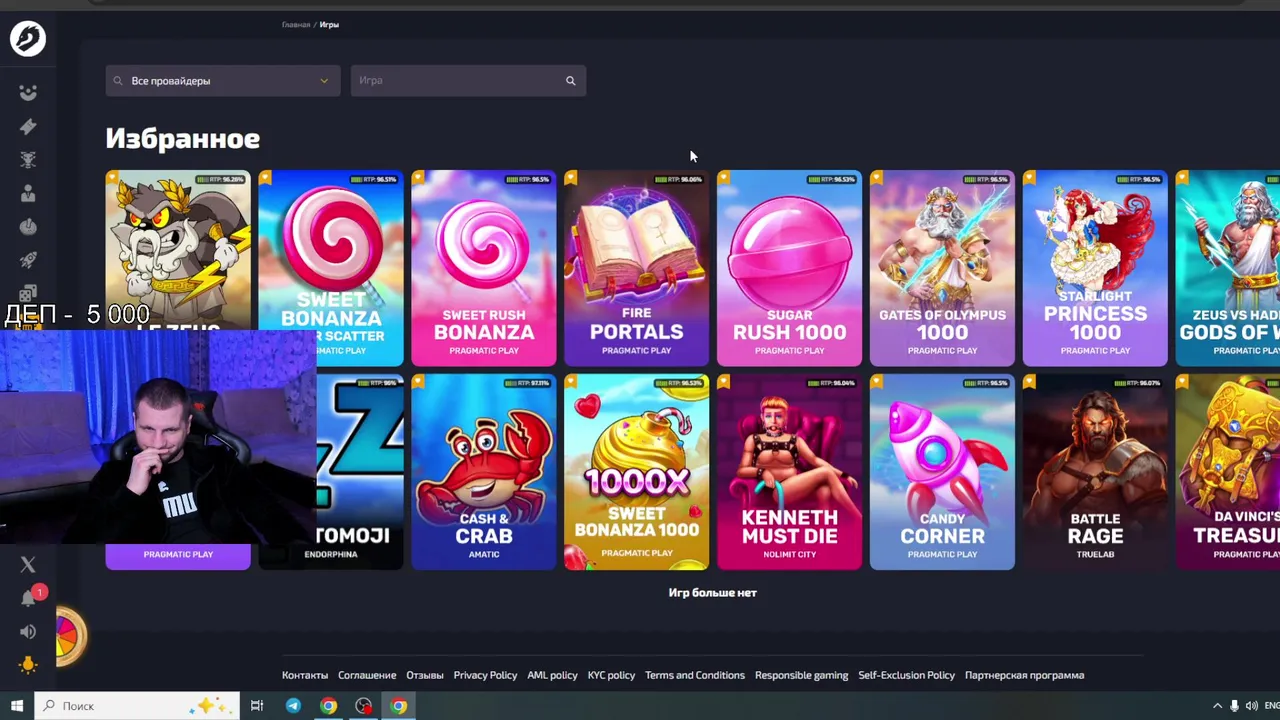The height and width of the screenshot is (720, 1280).
Task: Open Telegram from the taskbar
Action: (x=293, y=706)
